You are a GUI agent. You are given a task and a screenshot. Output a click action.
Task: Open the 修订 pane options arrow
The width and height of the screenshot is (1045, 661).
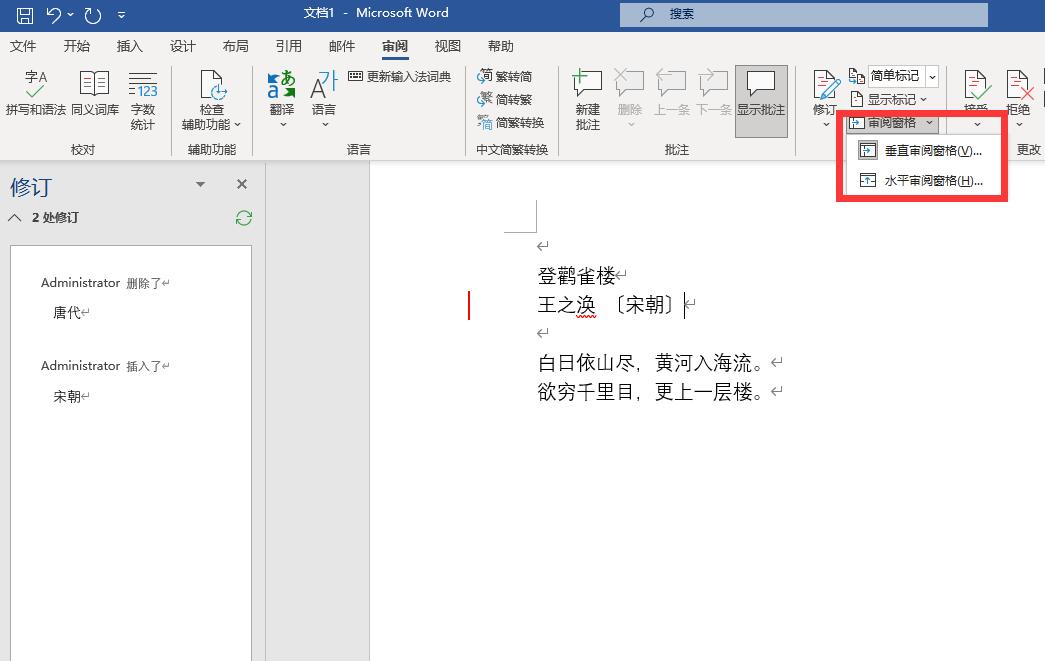[200, 185]
